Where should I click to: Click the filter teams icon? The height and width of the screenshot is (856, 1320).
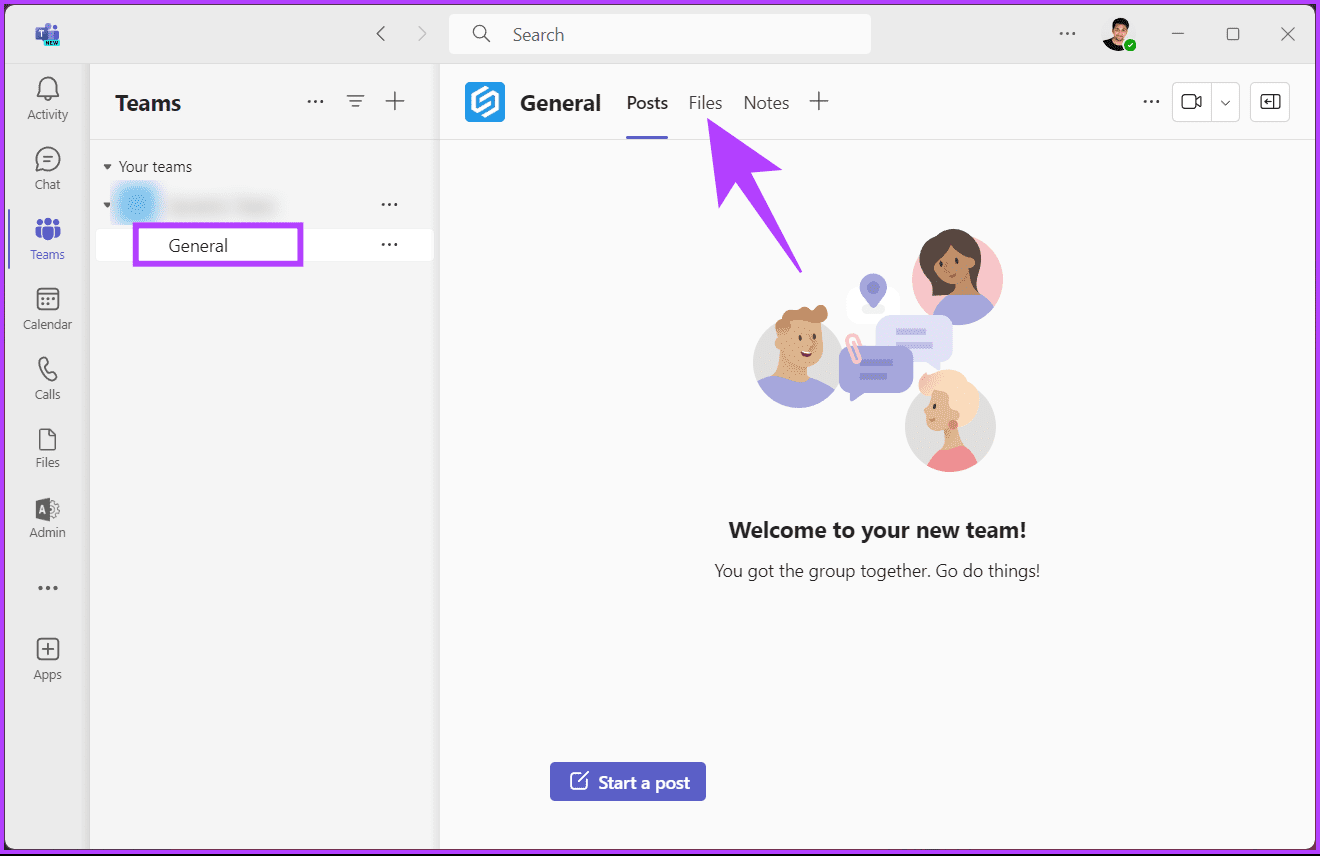click(x=355, y=101)
